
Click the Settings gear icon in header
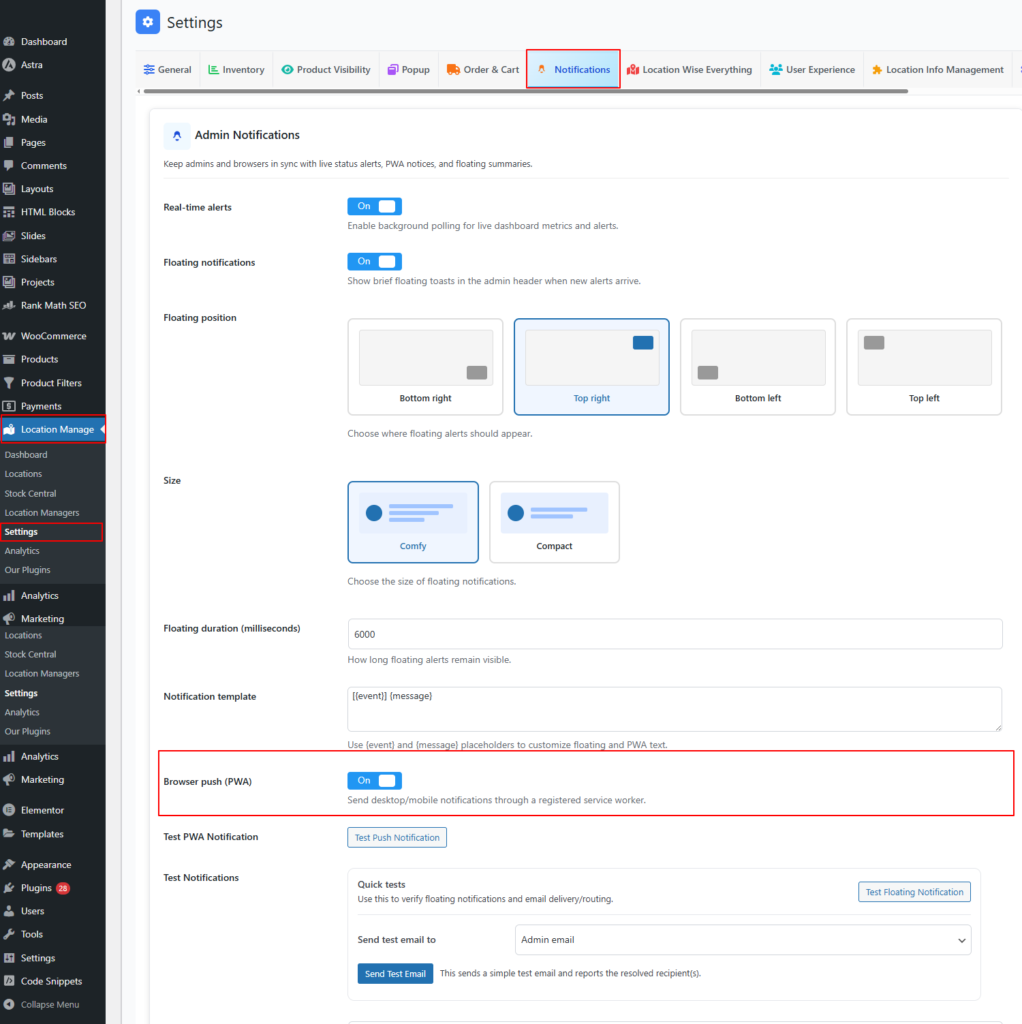pyautogui.click(x=147, y=22)
